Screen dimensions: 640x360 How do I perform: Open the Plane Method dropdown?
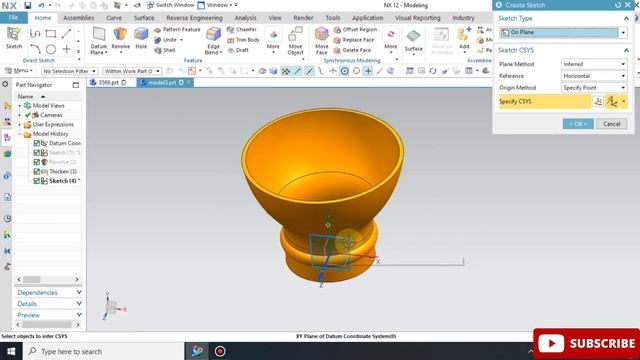[x=594, y=64]
